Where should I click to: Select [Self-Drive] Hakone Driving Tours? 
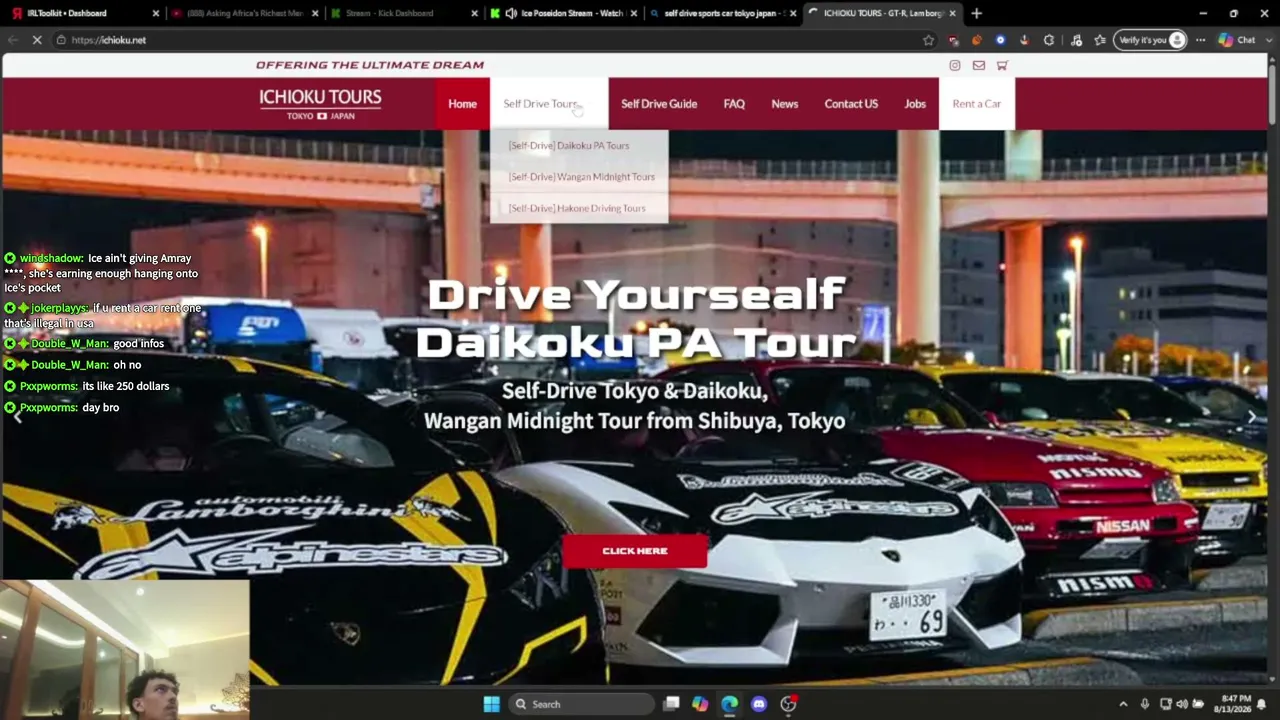point(577,208)
